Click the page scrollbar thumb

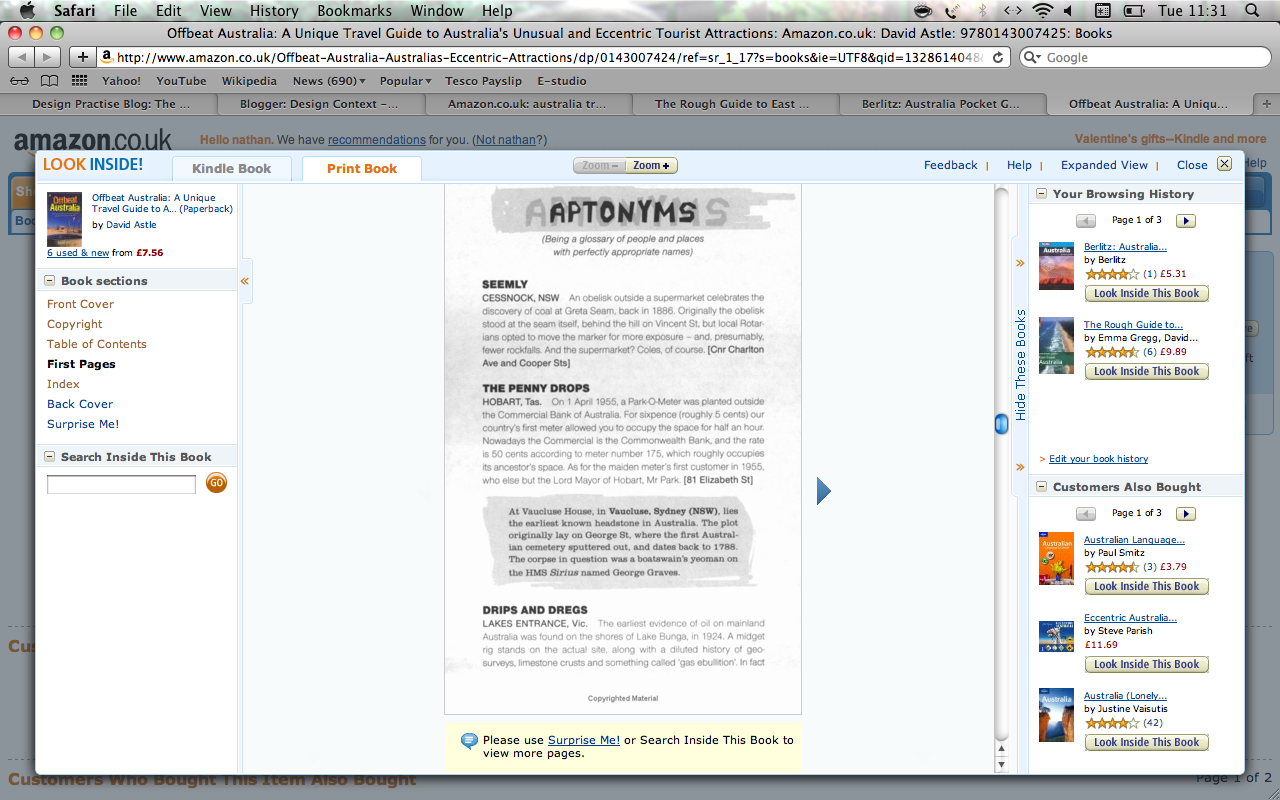(x=1001, y=424)
